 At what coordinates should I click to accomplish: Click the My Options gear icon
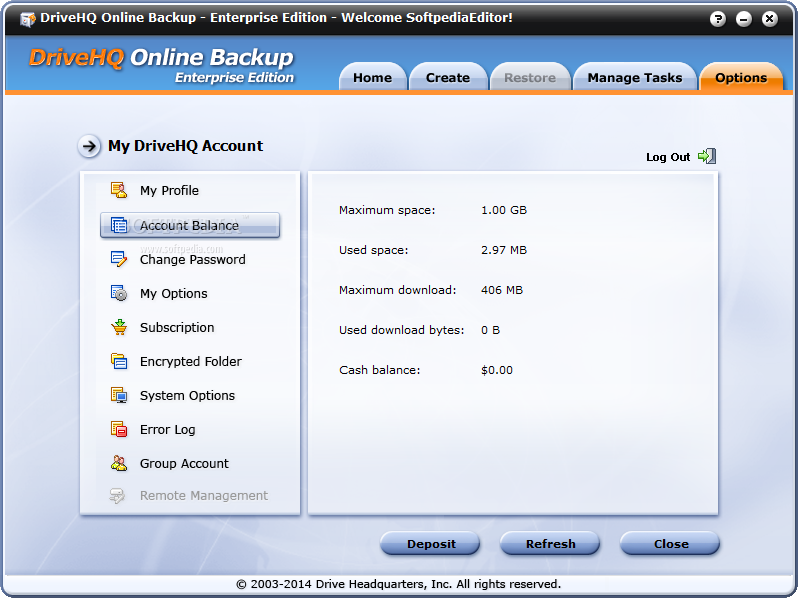119,293
